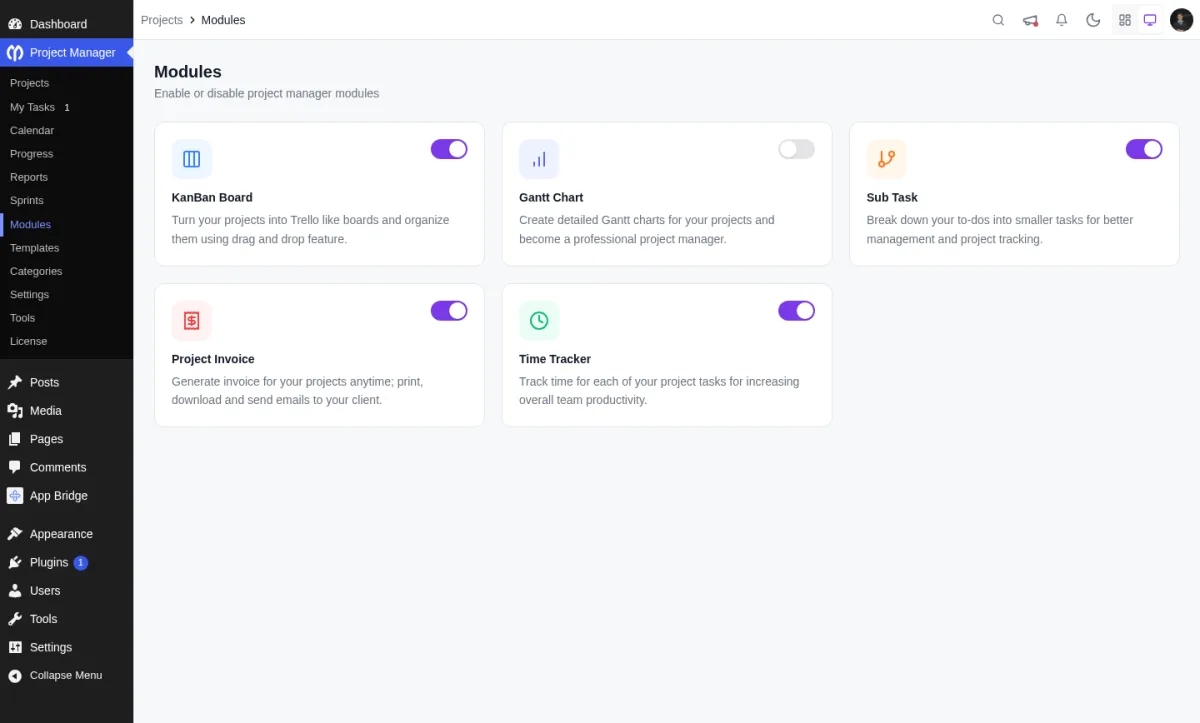The image size is (1200, 723).
Task: Disable the Time Tracker module toggle
Action: pos(796,311)
